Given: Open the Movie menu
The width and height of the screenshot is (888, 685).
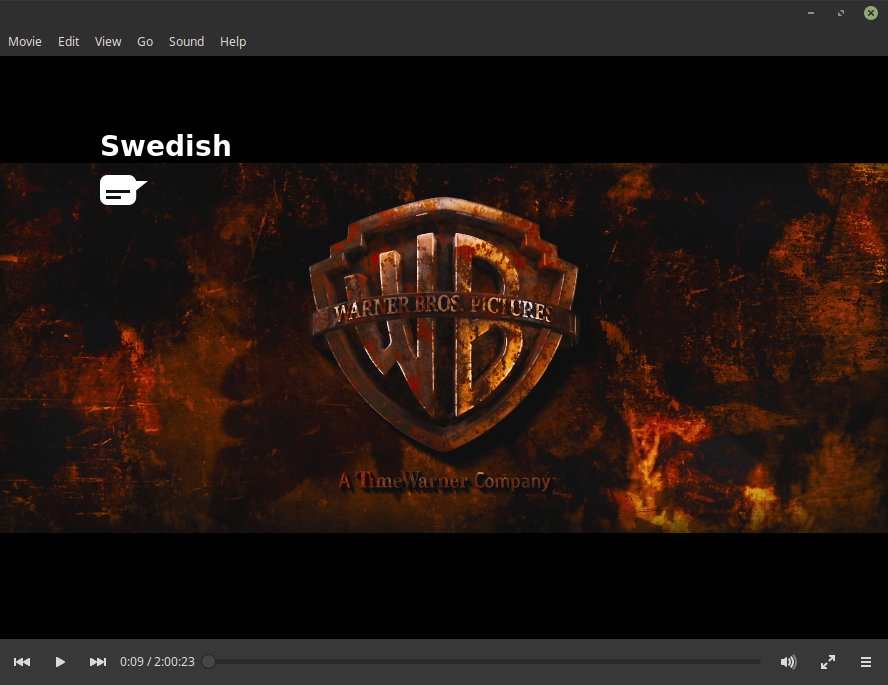Looking at the screenshot, I should [25, 41].
